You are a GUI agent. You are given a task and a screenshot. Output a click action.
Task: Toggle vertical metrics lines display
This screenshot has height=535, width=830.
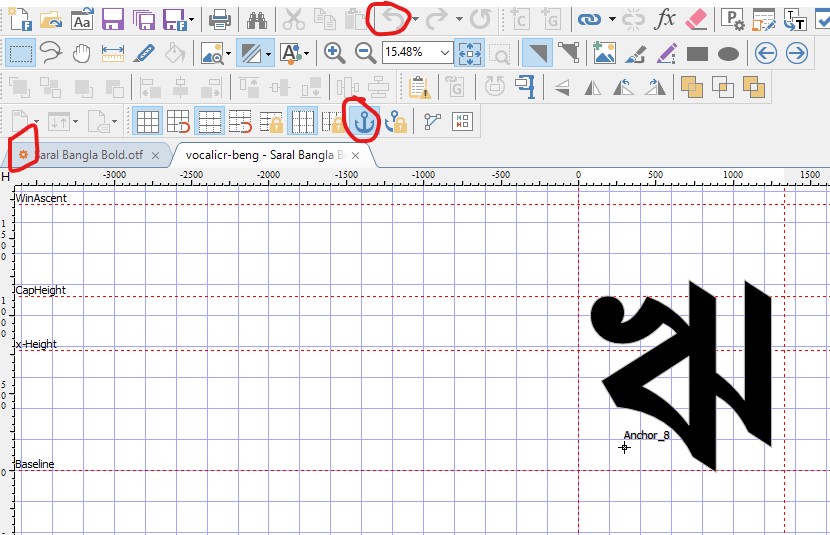click(x=303, y=122)
